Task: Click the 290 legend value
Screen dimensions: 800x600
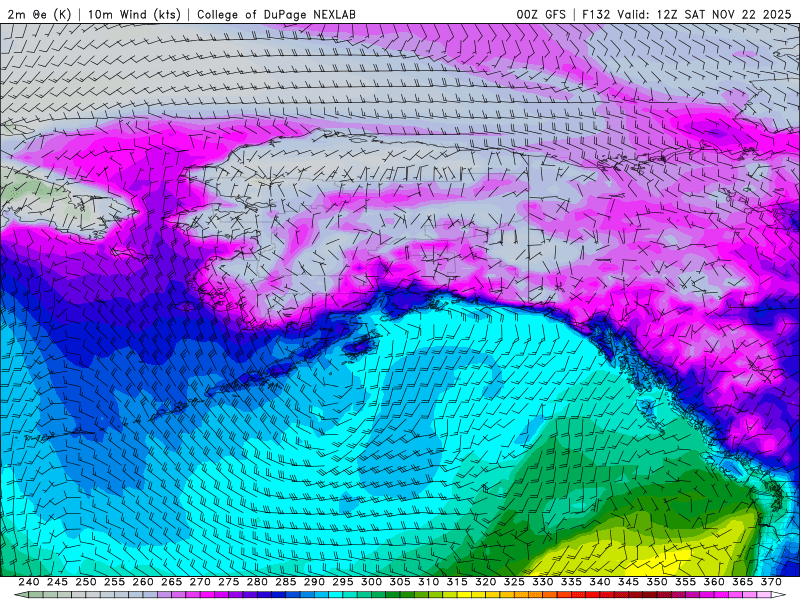Action: [x=314, y=582]
